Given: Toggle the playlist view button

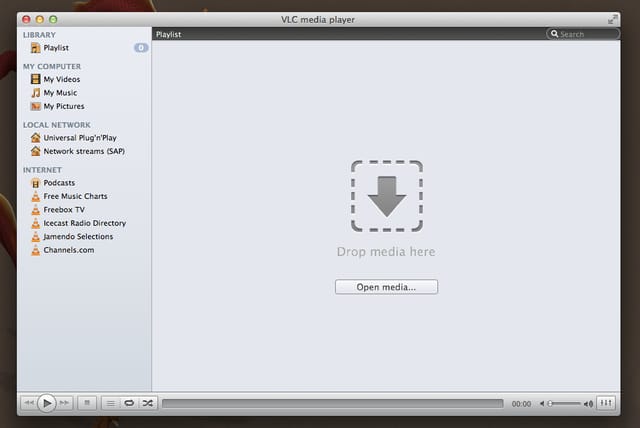Looking at the screenshot, I should 111,404.
